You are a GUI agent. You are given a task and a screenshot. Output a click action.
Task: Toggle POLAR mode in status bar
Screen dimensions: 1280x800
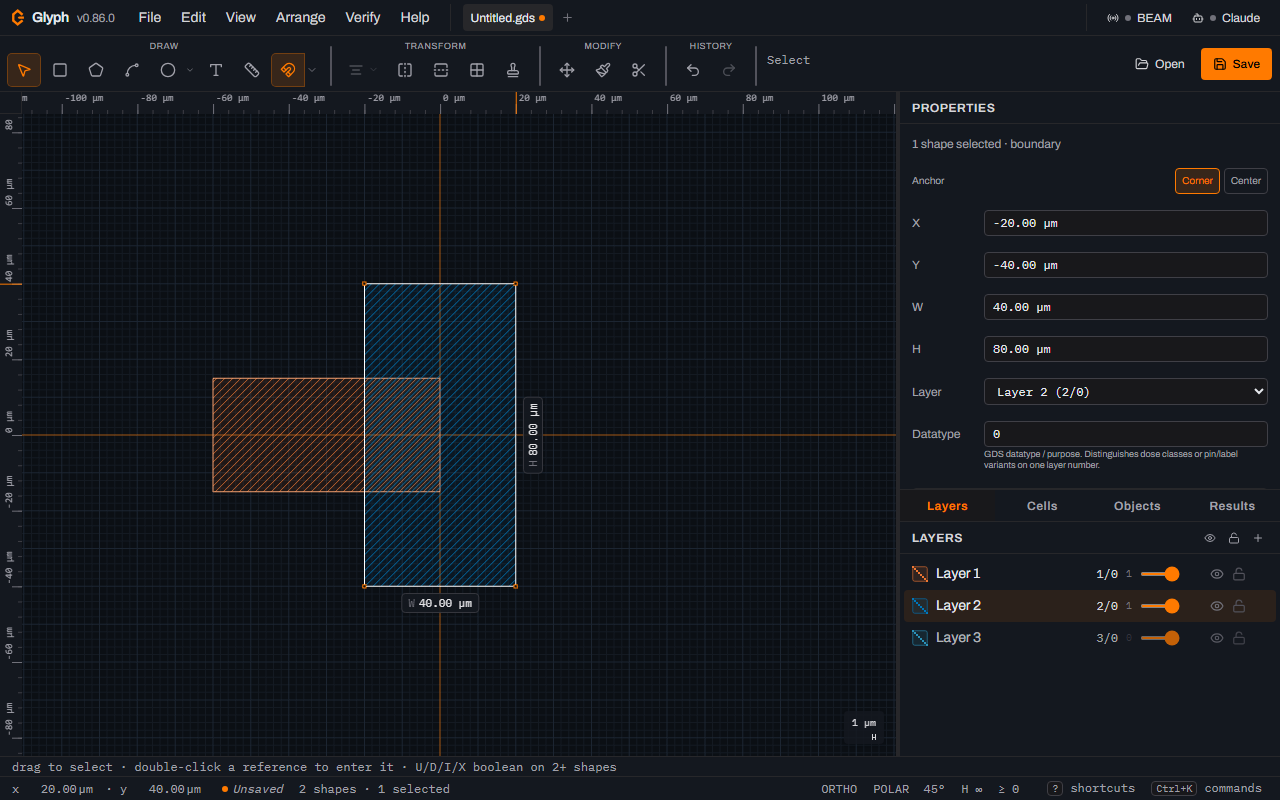[x=891, y=789]
